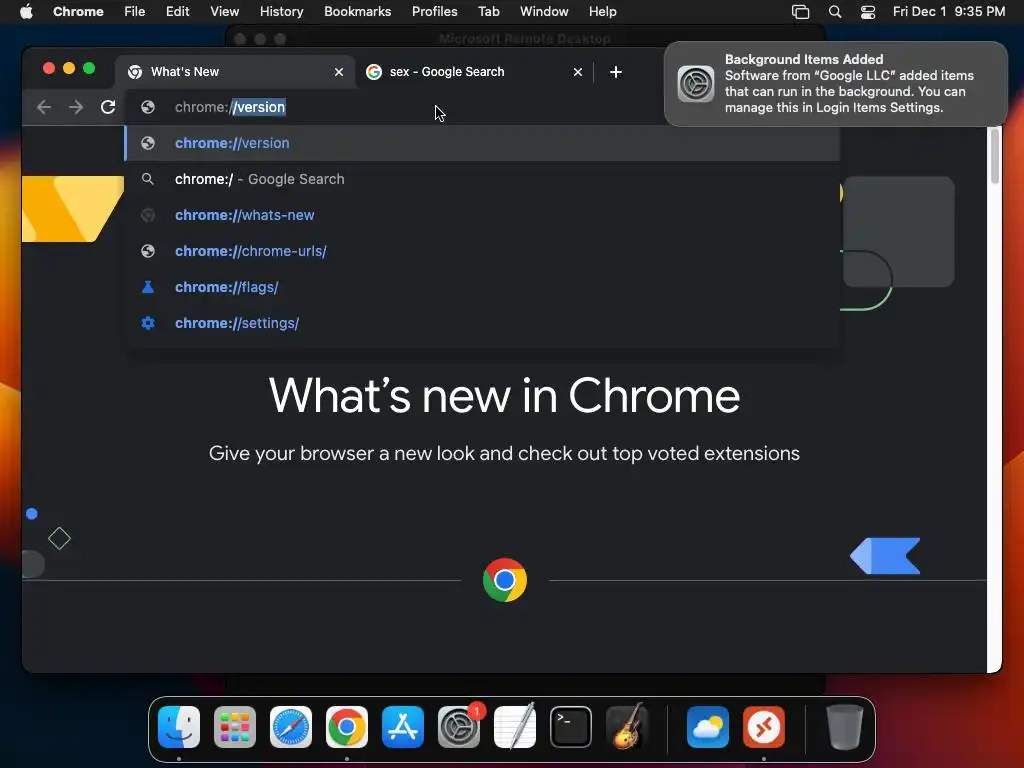Select the chrome://settings/ suggestion

(x=482, y=323)
